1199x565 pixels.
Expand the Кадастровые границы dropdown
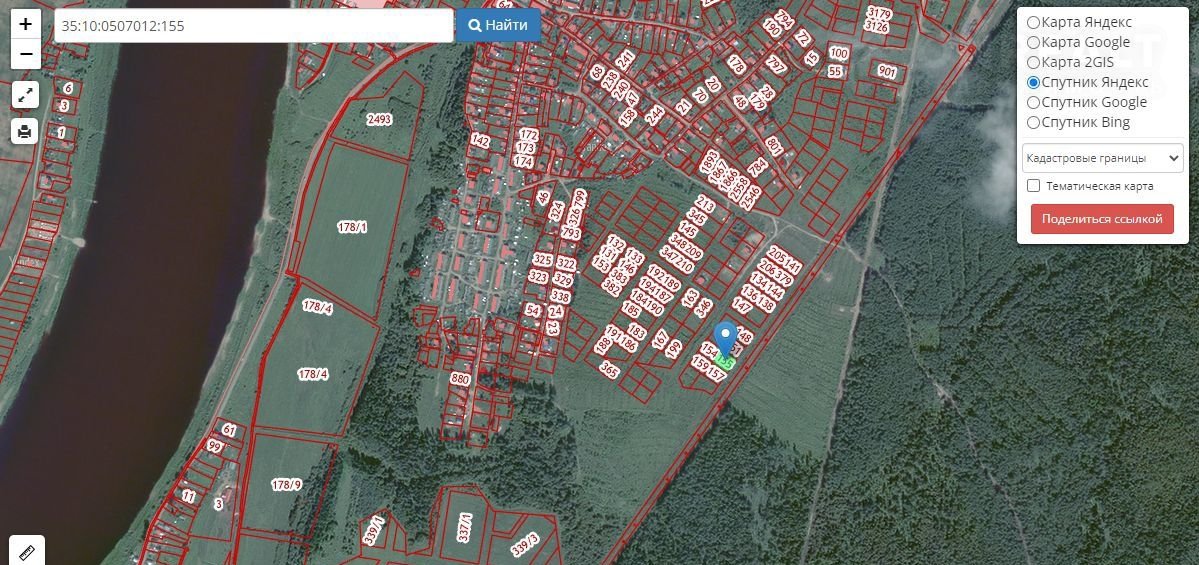tap(1102, 158)
